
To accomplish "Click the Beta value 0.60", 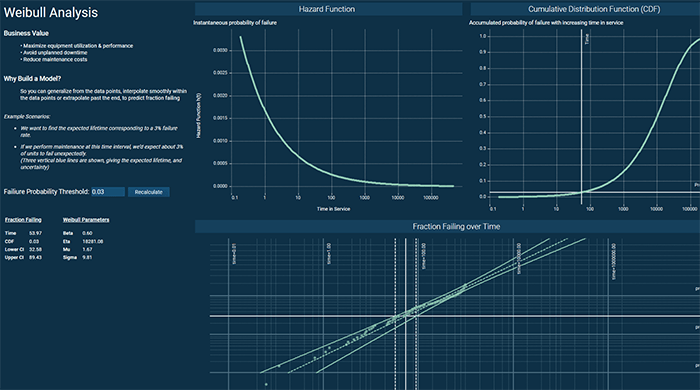I will [87, 233].
